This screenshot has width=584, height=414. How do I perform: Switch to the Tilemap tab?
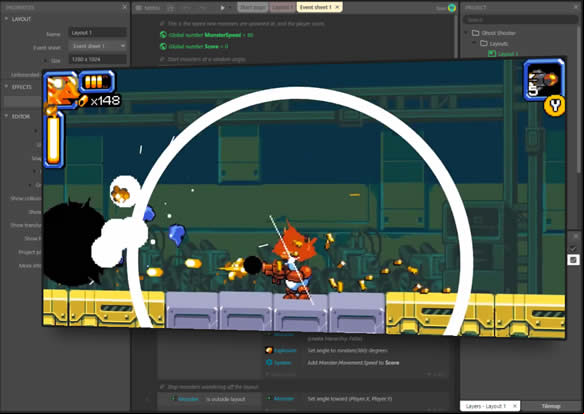[x=550, y=406]
